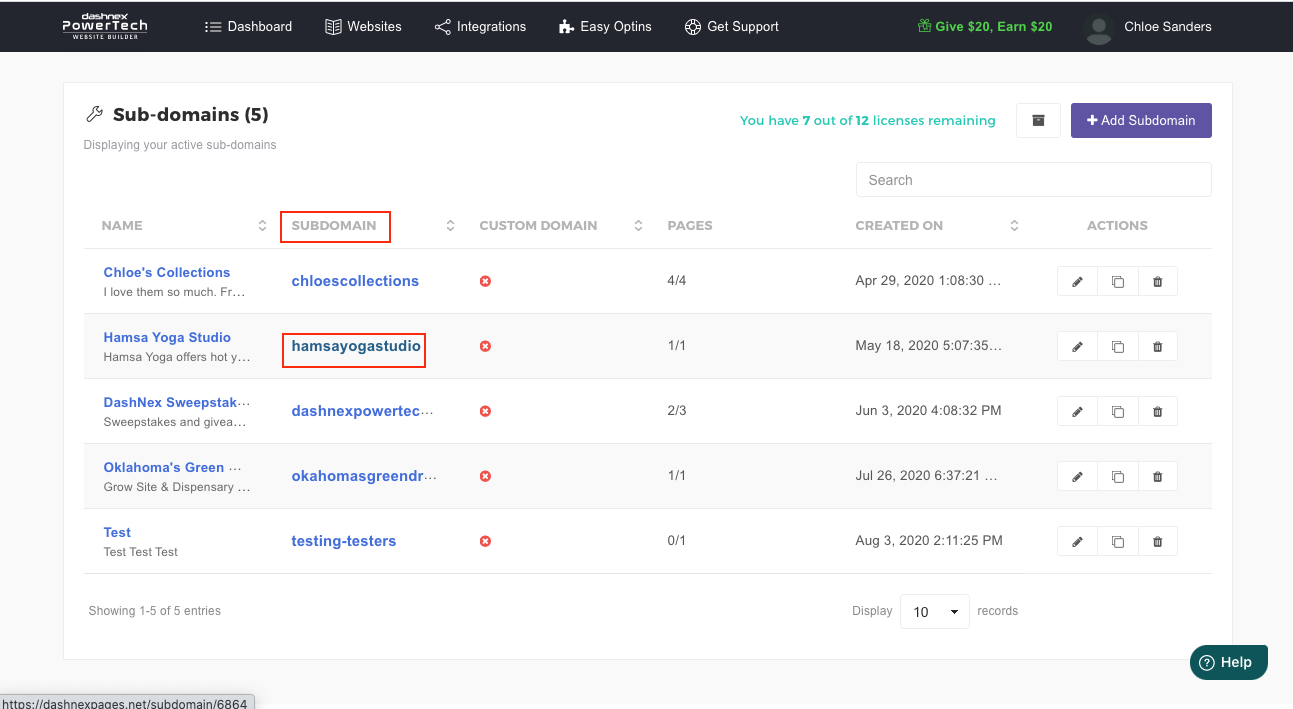Edit the DashNex Sweepstakes subdomain
This screenshot has width=1293, height=709.
[1077, 412]
